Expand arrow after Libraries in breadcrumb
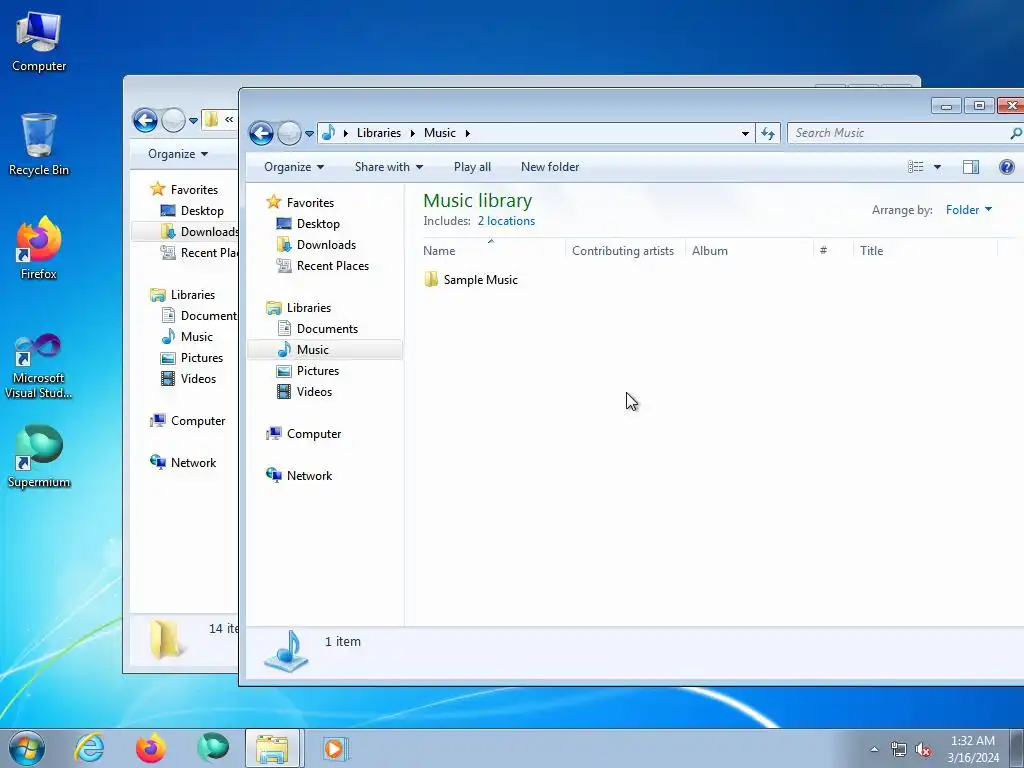 coord(413,133)
